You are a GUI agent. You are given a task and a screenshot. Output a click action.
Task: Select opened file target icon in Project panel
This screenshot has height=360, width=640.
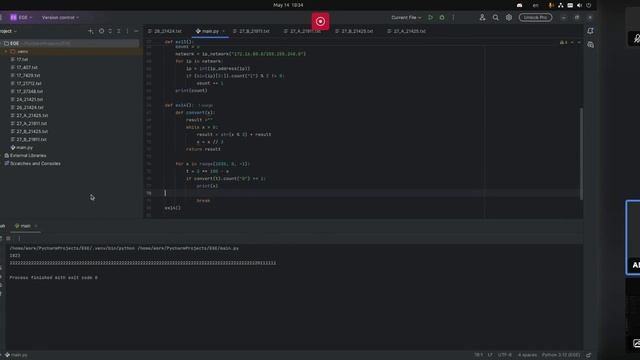click(101, 31)
